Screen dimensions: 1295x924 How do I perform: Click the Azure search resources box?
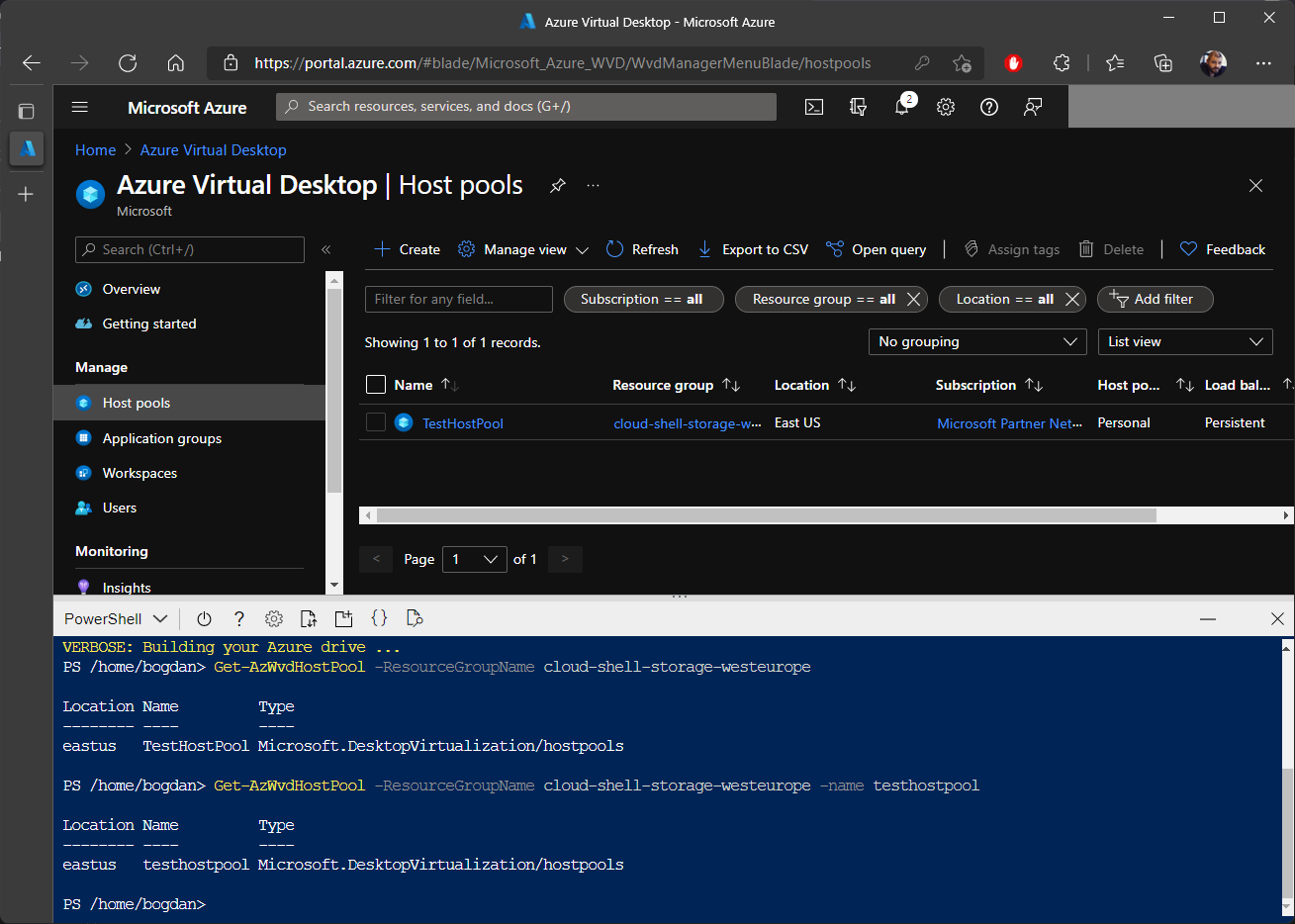click(x=526, y=107)
